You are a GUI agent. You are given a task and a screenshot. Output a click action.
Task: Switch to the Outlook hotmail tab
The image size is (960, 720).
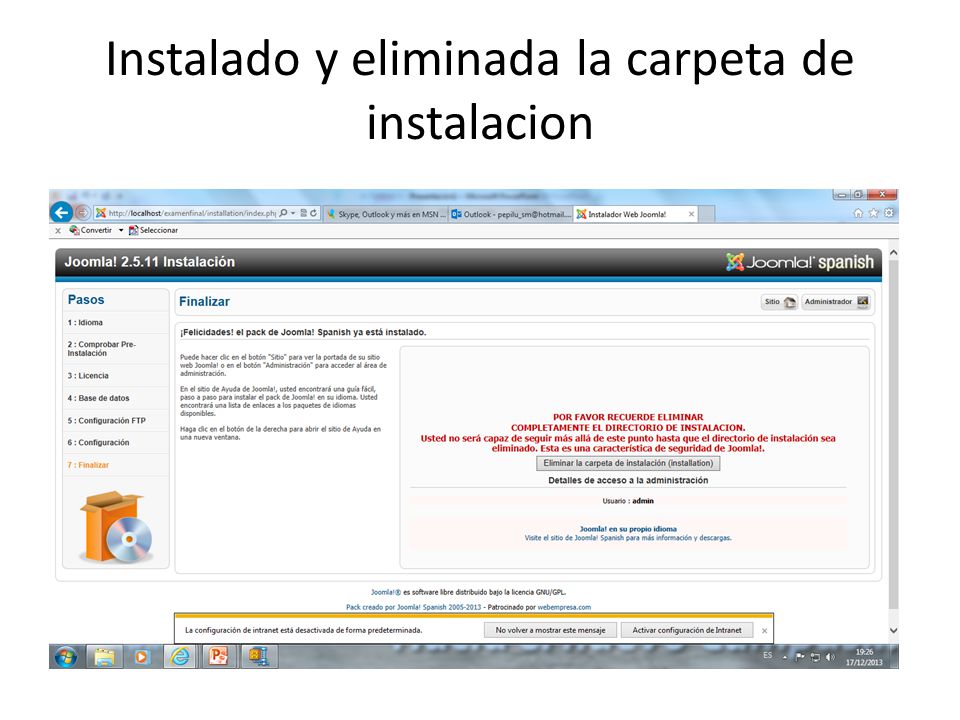[x=511, y=214]
